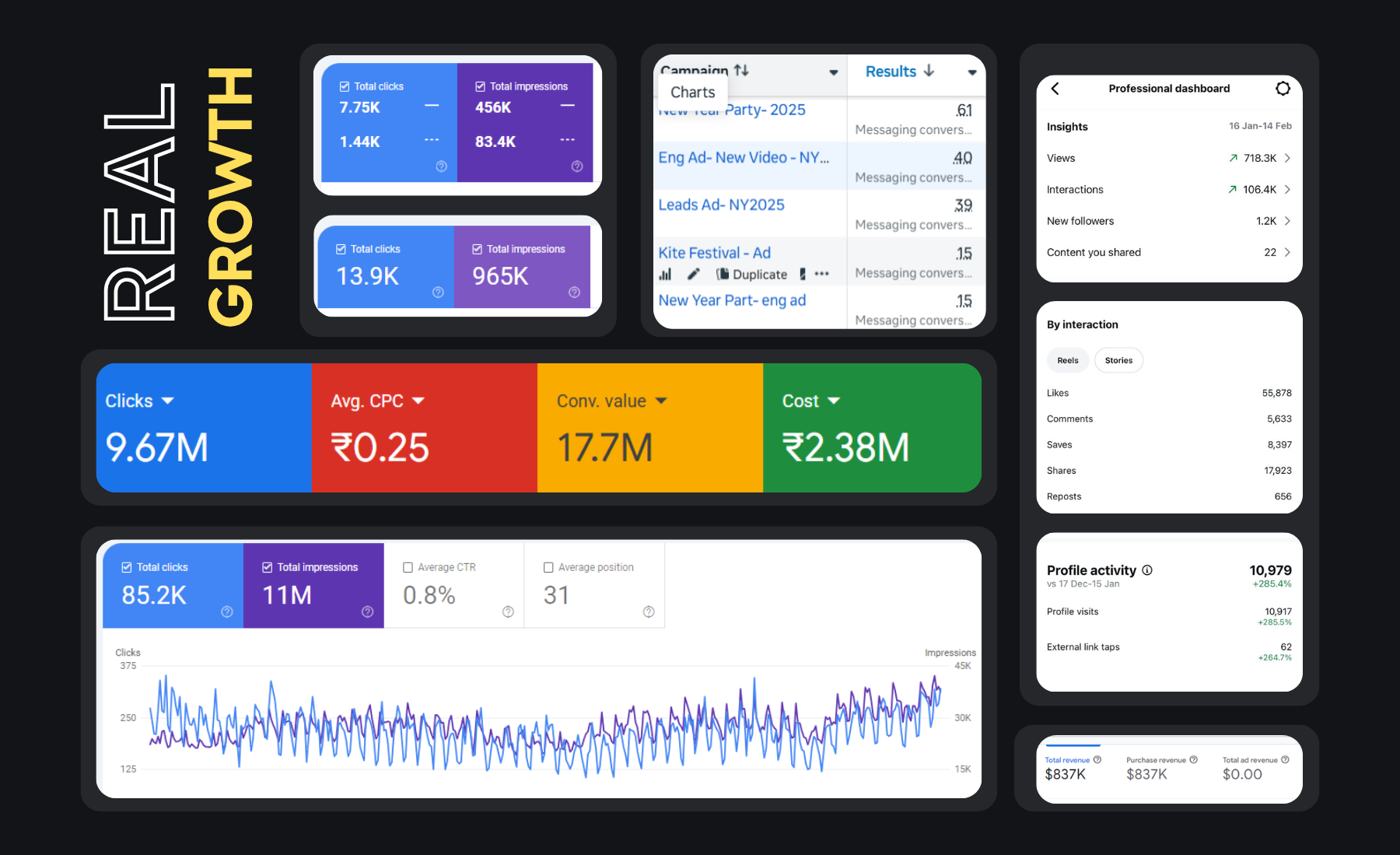The height and width of the screenshot is (855, 1400).
Task: Switch to the Stories tab under By interaction
Action: point(1118,360)
